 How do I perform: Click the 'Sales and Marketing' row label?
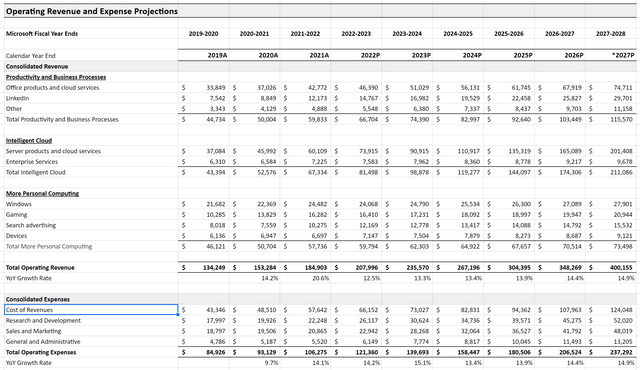(33, 332)
